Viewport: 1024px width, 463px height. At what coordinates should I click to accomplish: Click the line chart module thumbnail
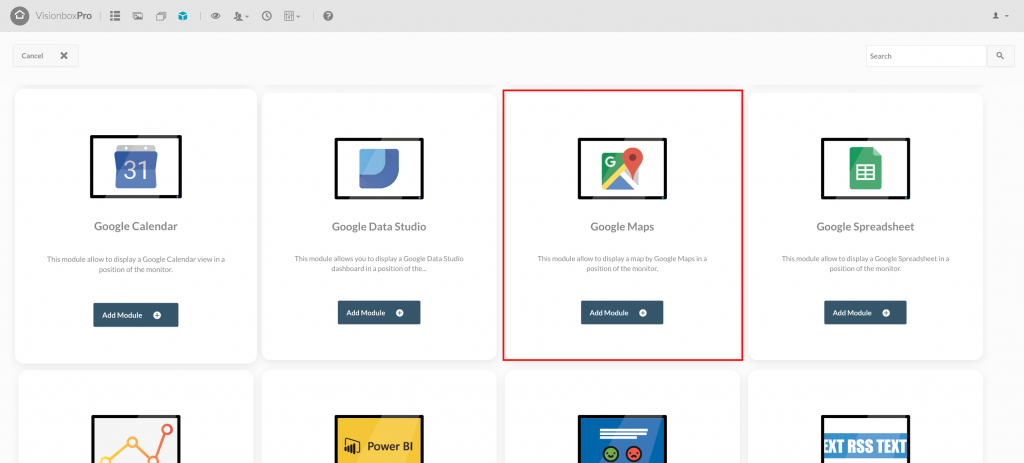pyautogui.click(x=136, y=439)
